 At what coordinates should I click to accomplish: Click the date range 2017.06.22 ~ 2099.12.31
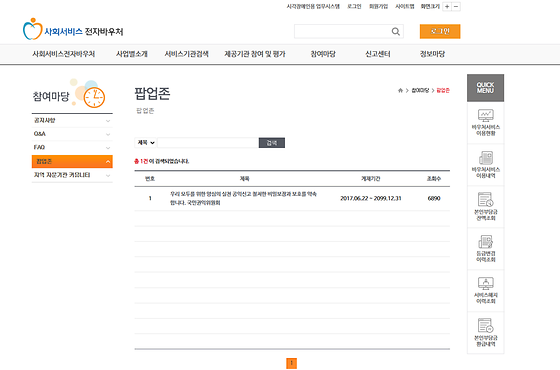tap(371, 198)
